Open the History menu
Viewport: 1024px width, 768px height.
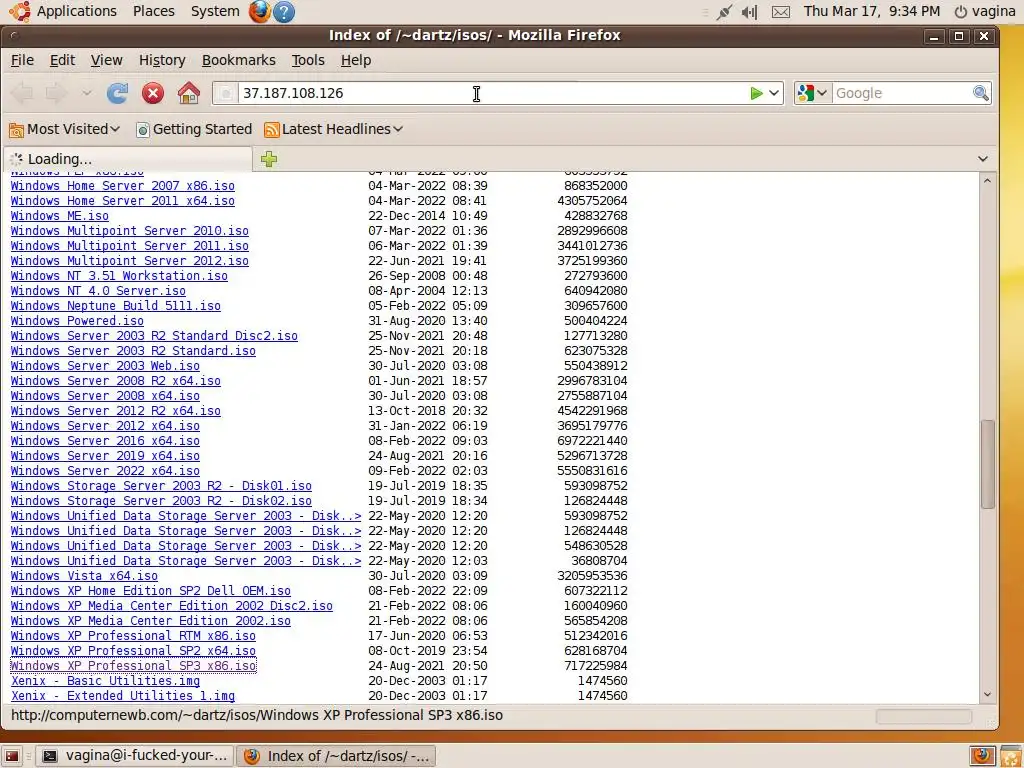162,60
